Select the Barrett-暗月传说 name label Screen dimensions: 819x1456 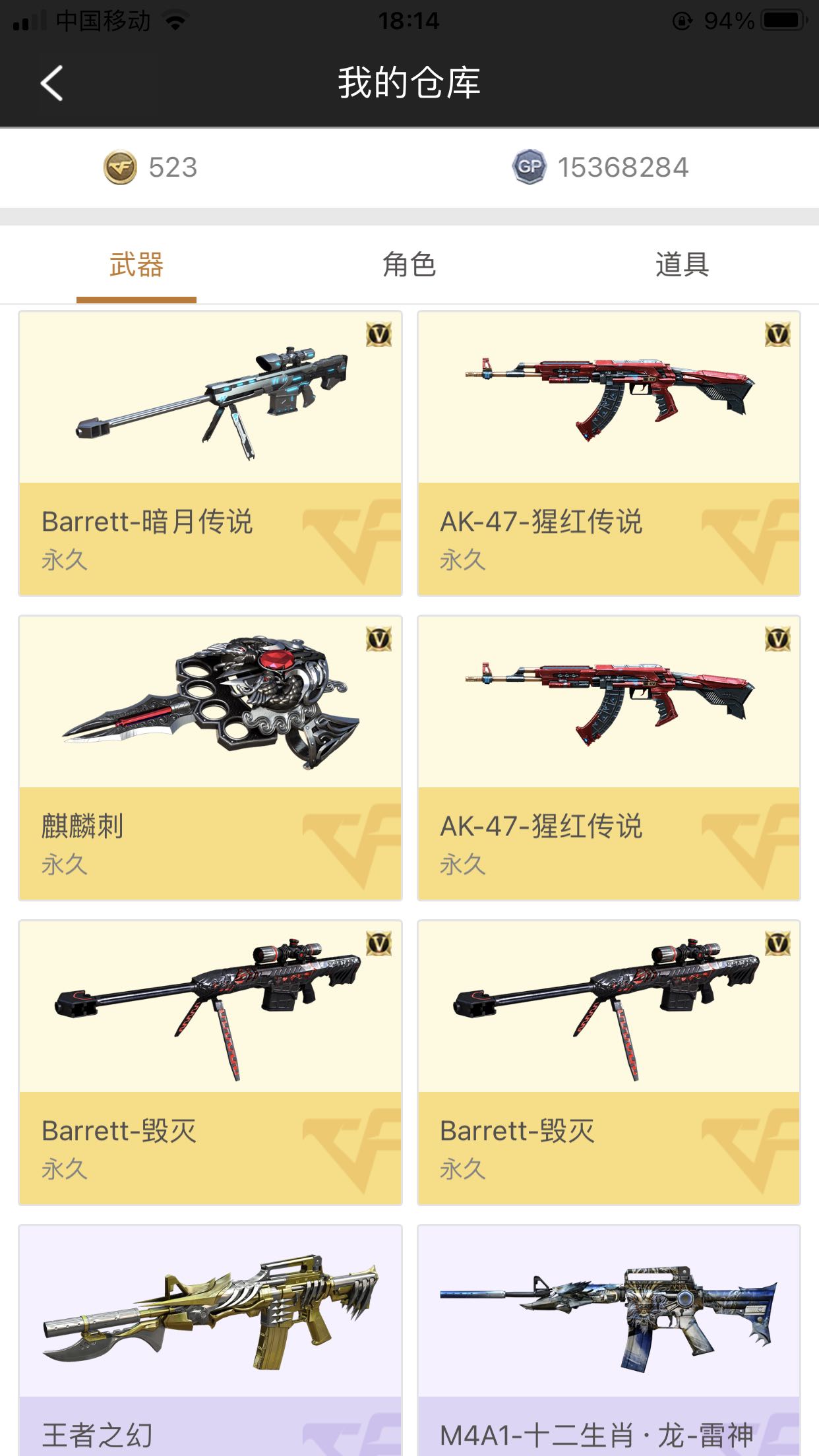pos(147,522)
